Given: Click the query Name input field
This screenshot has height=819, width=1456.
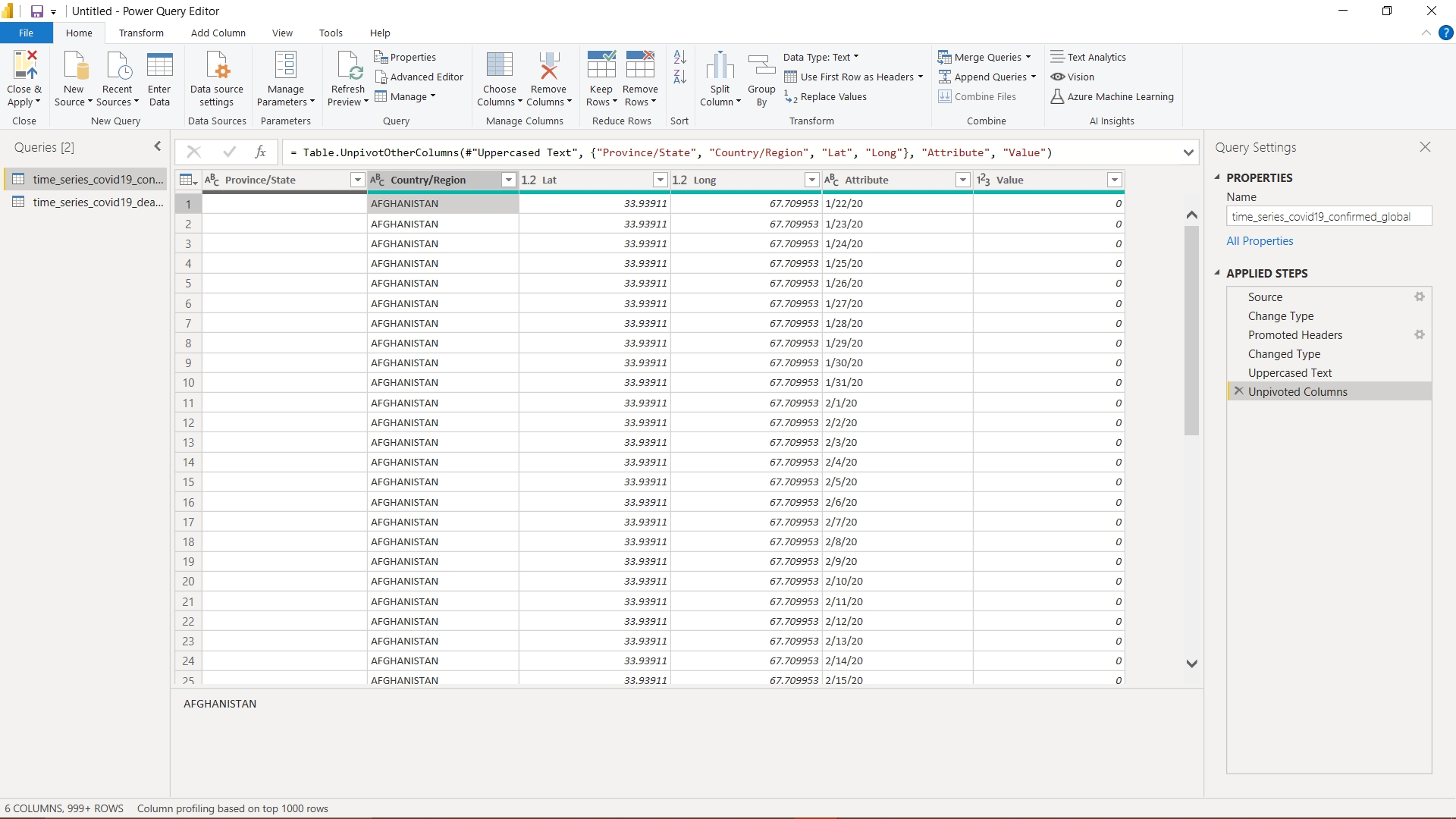Looking at the screenshot, I should (x=1329, y=216).
